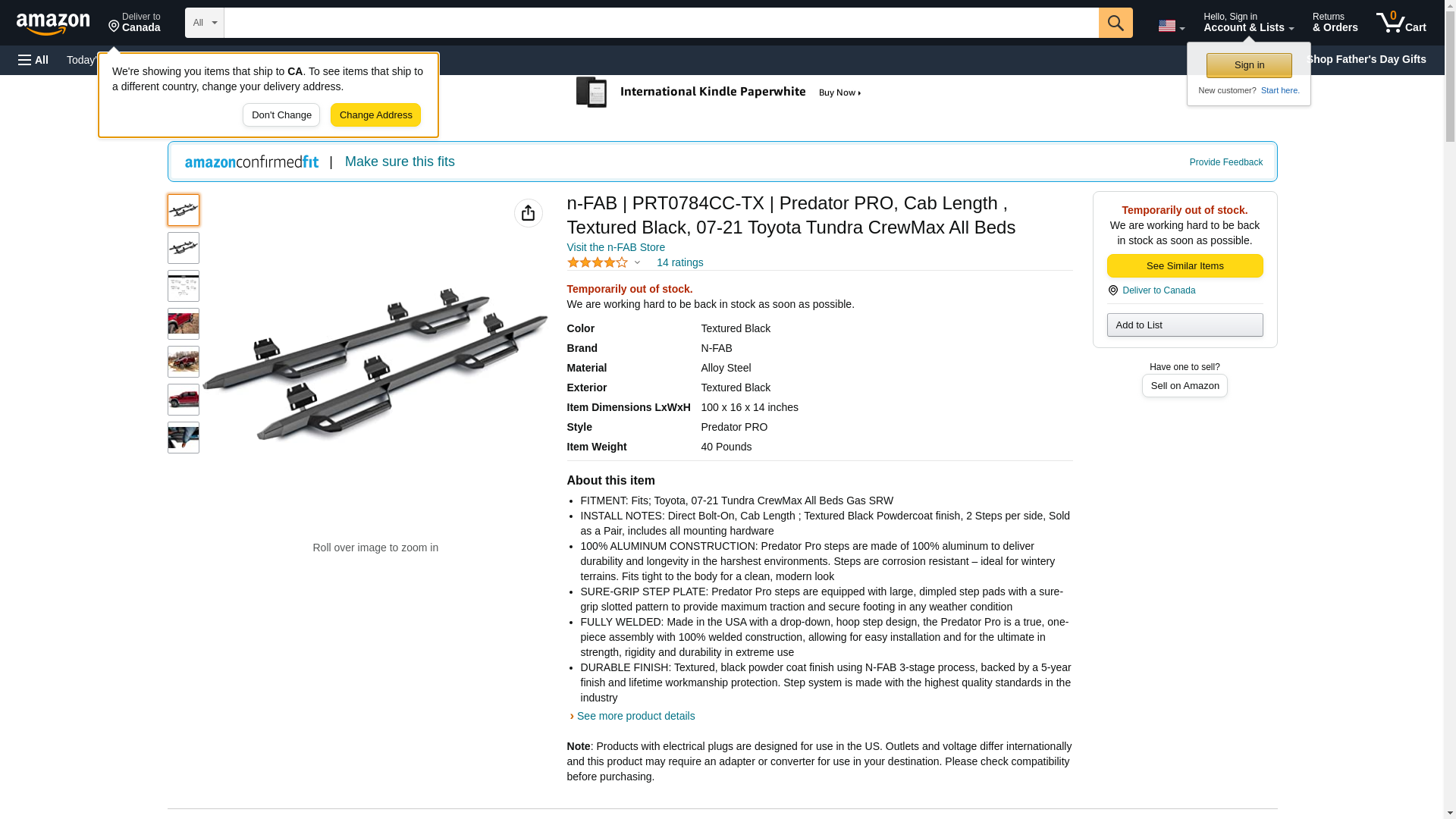Open the All hamburger menu
Screen dimensions: 1456x819
tap(33, 60)
